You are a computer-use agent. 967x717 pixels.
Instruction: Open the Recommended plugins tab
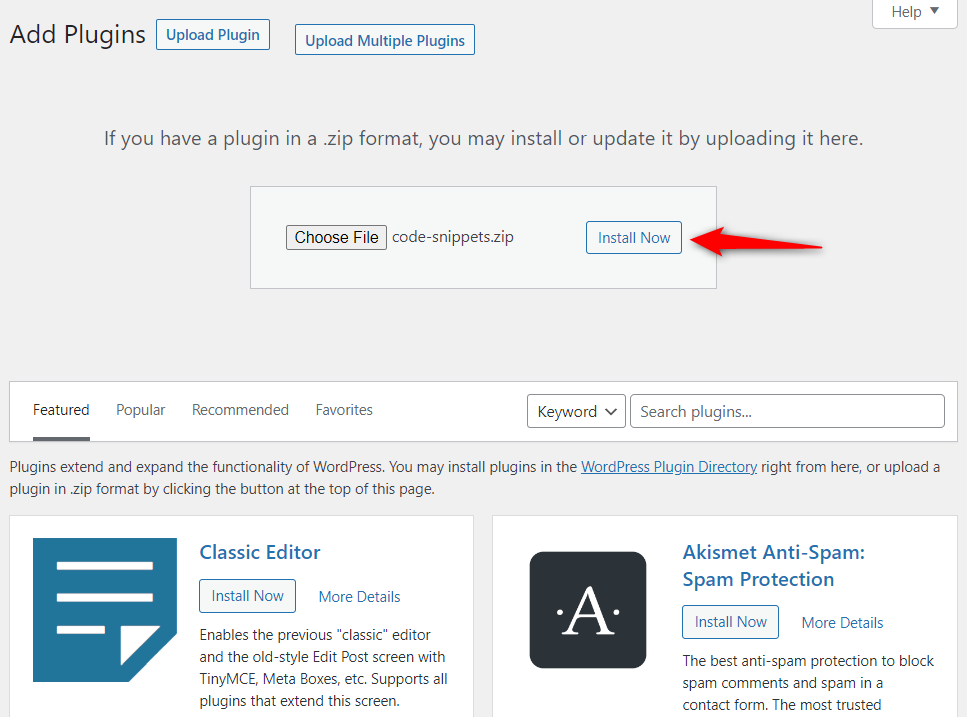(240, 410)
